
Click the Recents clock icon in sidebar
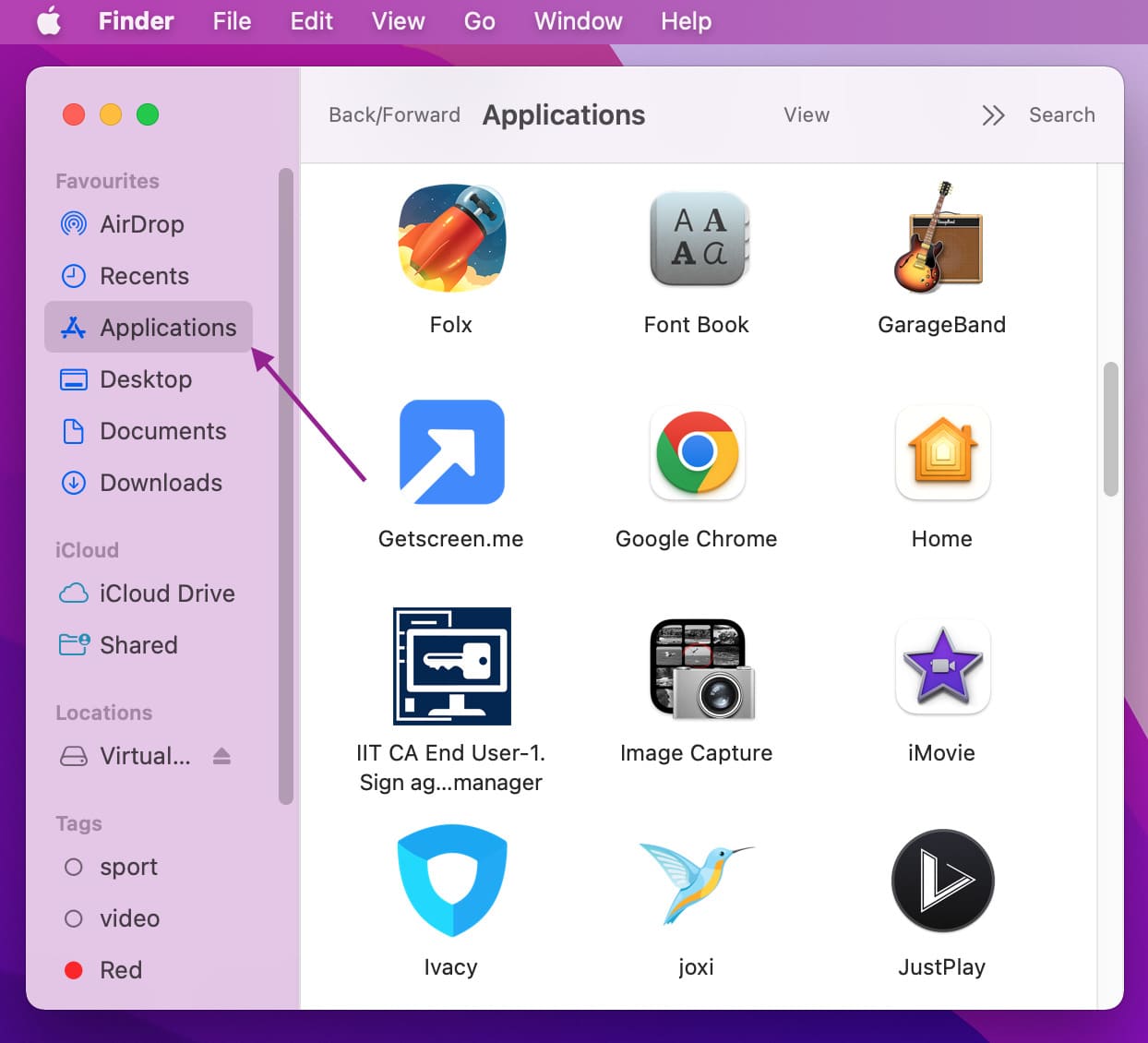[x=74, y=275]
